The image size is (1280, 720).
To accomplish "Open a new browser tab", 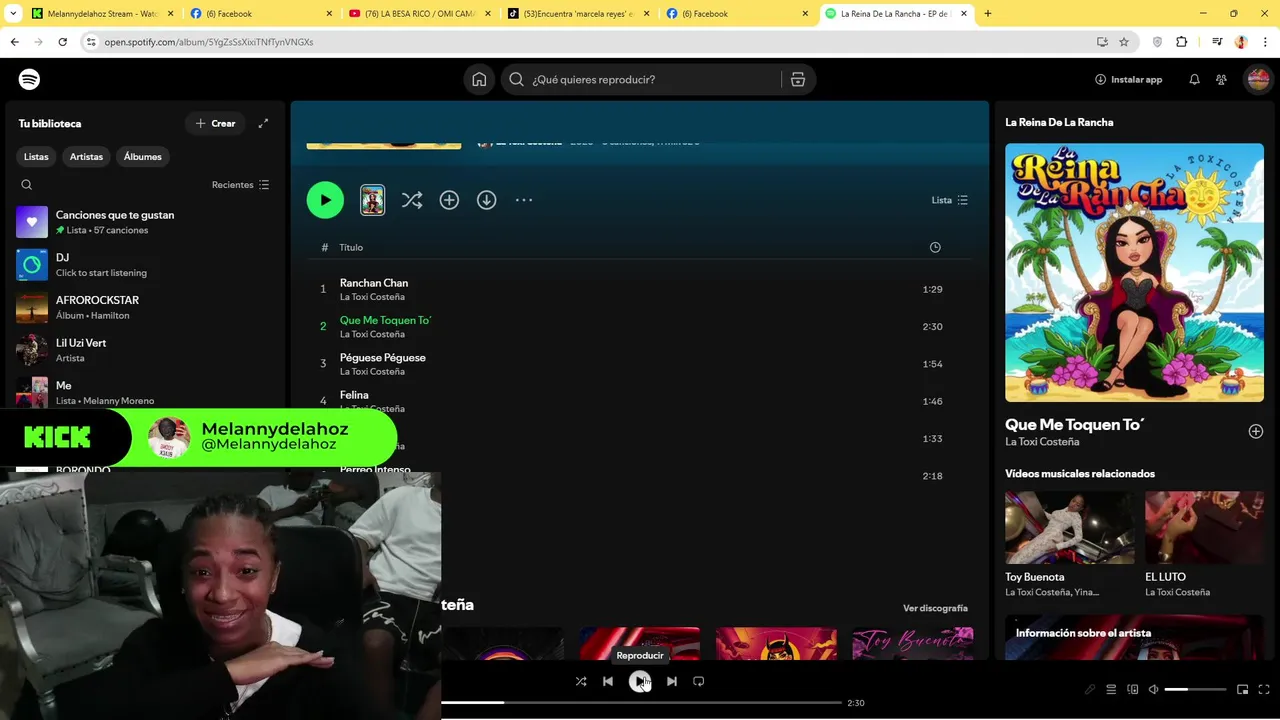I will click(988, 14).
